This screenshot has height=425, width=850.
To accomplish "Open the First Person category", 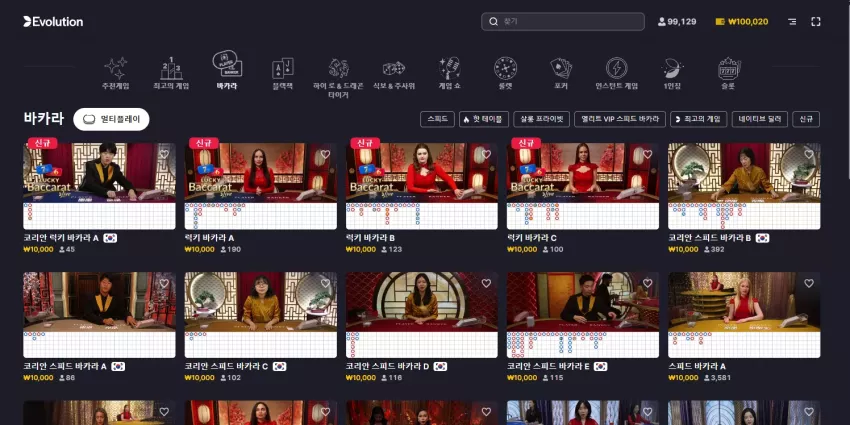I will click(x=672, y=74).
